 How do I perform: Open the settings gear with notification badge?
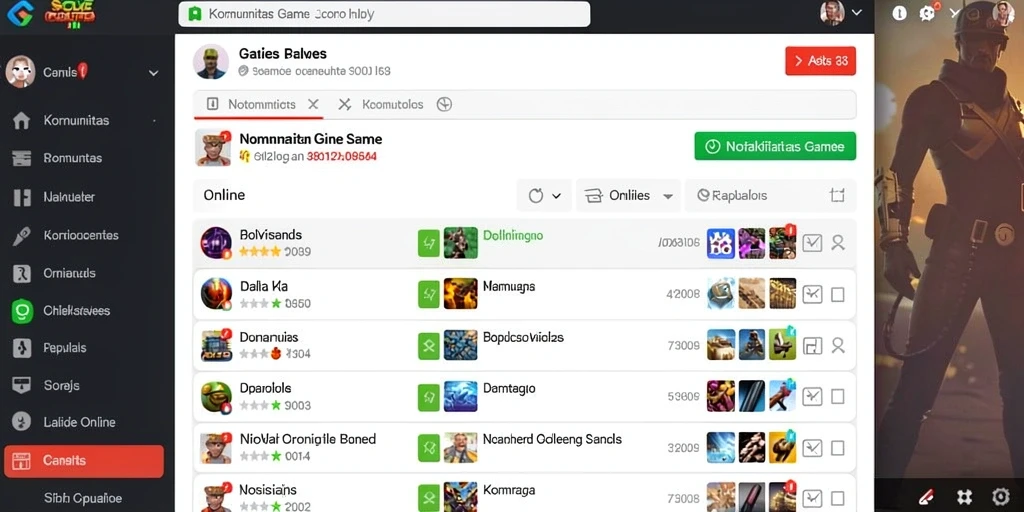927,12
